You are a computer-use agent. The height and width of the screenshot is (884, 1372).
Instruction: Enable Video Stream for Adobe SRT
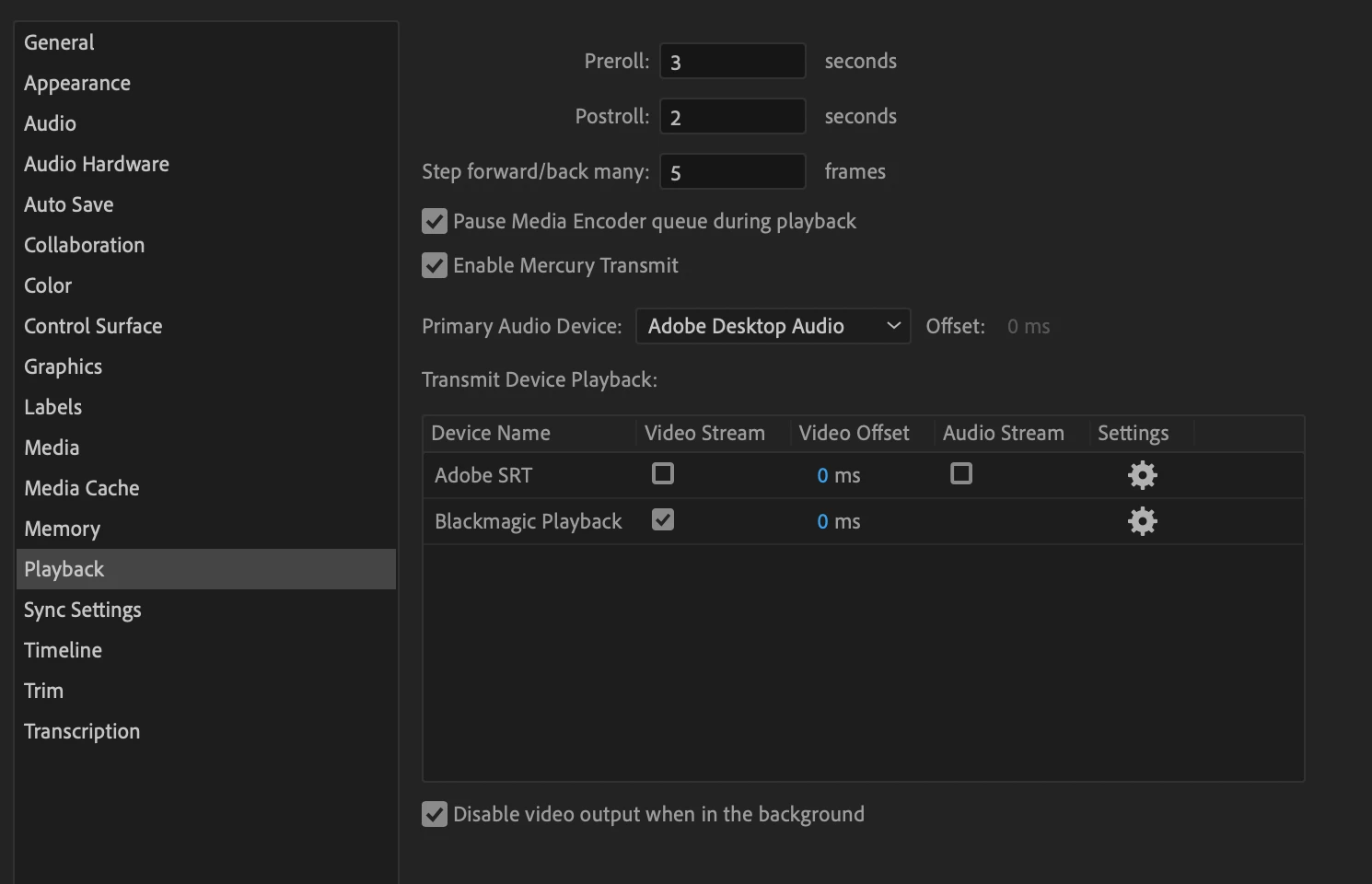point(663,474)
